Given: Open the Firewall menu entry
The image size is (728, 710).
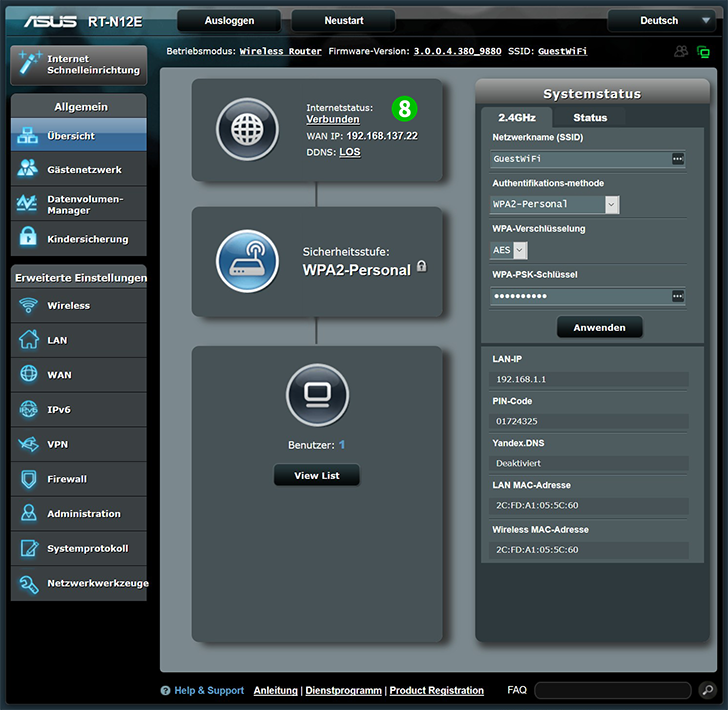Looking at the screenshot, I should 79,479.
